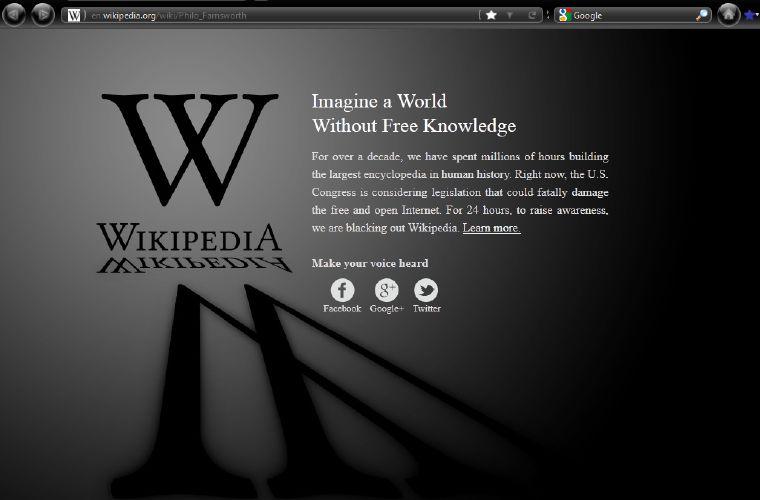Reload the page with the refresh icon
760x500 pixels.
[x=533, y=15]
